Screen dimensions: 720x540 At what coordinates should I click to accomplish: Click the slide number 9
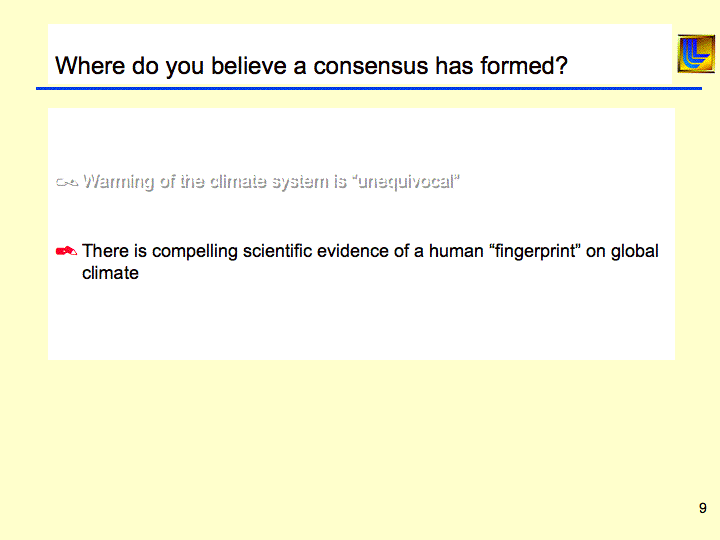[x=703, y=508]
